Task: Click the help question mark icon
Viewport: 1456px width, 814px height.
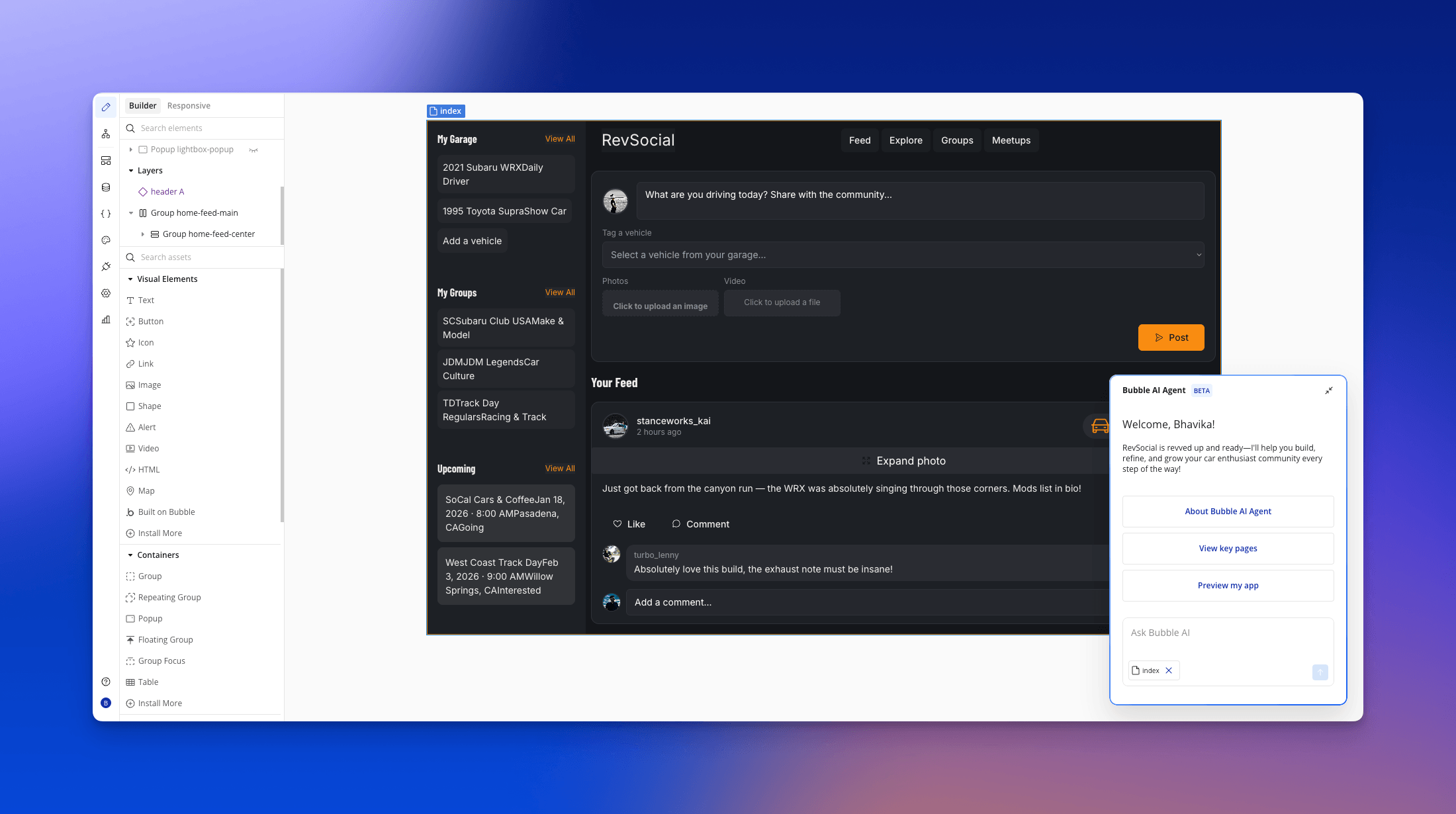Action: click(106, 681)
